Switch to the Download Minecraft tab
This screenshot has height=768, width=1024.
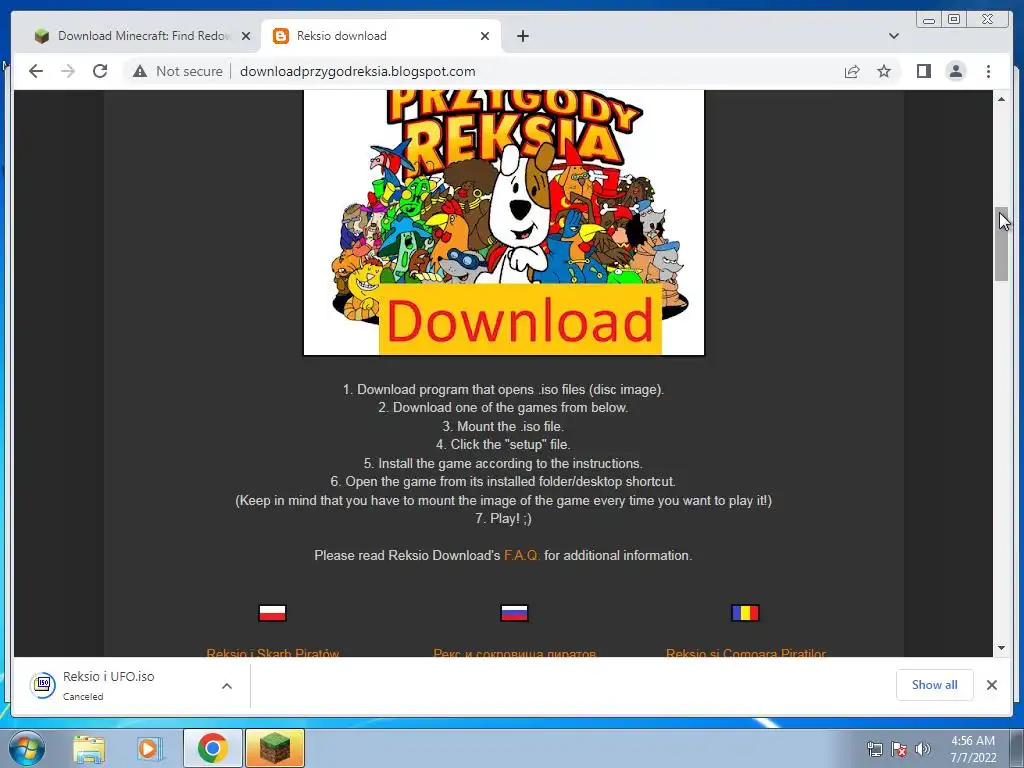[x=142, y=36]
